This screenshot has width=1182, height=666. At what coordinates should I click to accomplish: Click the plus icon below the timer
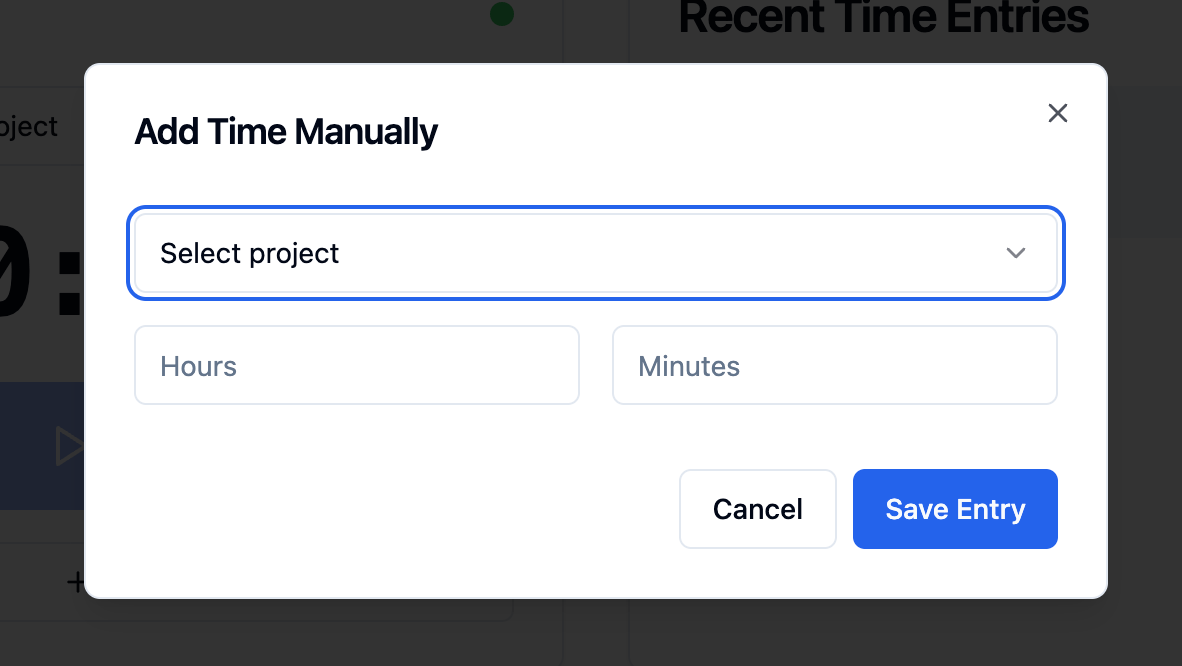point(78,581)
